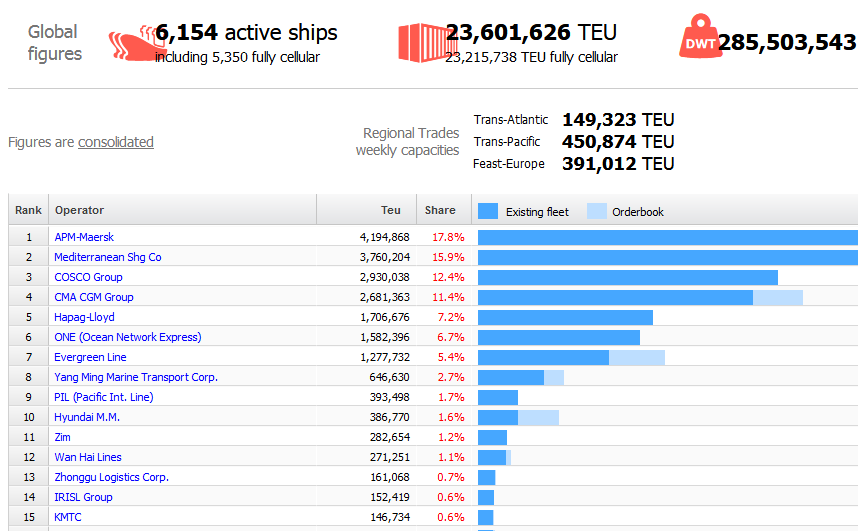Open CMA CGM Group details
The width and height of the screenshot is (858, 531).
94,297
